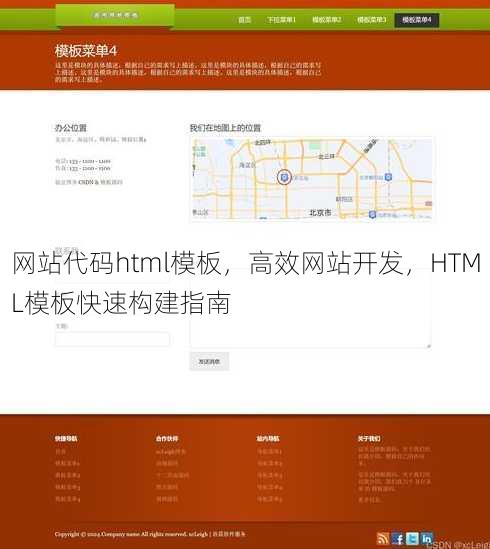Open the Facebook icon in footer
490x549 pixels.
tap(398, 538)
